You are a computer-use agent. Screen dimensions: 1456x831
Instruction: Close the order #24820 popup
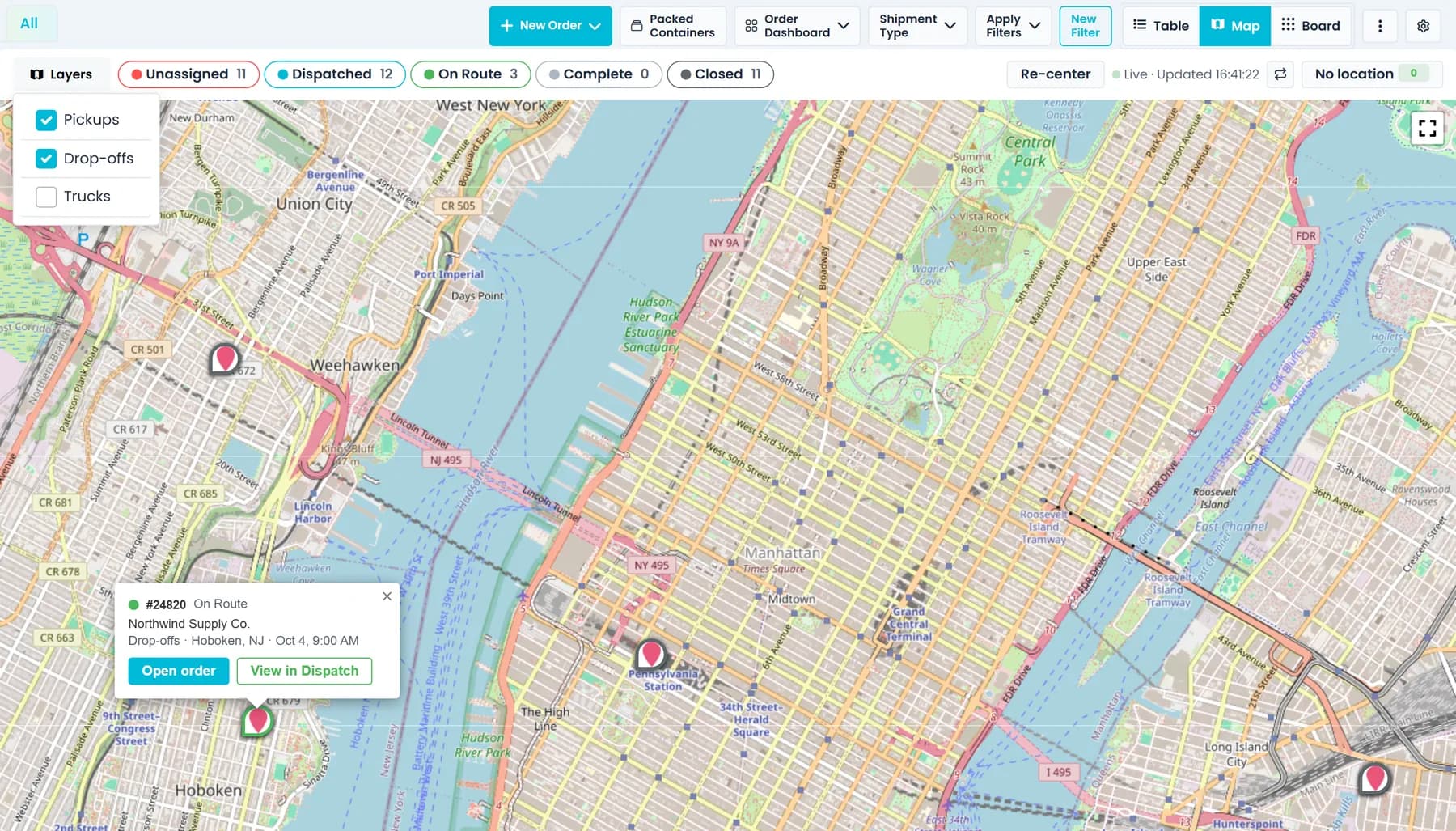(x=387, y=596)
